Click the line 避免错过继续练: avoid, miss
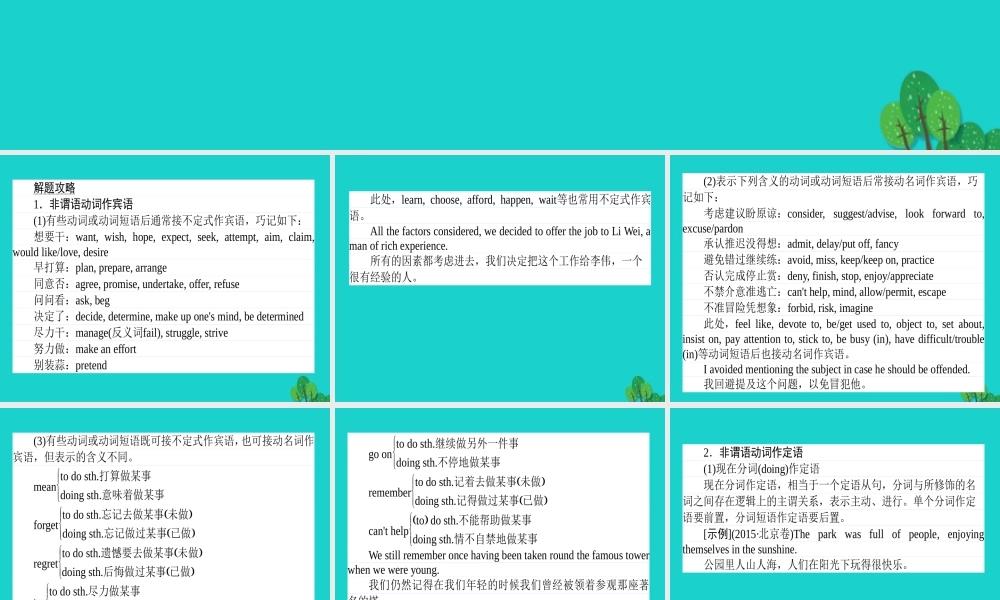Screen dimensions: 1000x600 pyautogui.click(x=819, y=260)
